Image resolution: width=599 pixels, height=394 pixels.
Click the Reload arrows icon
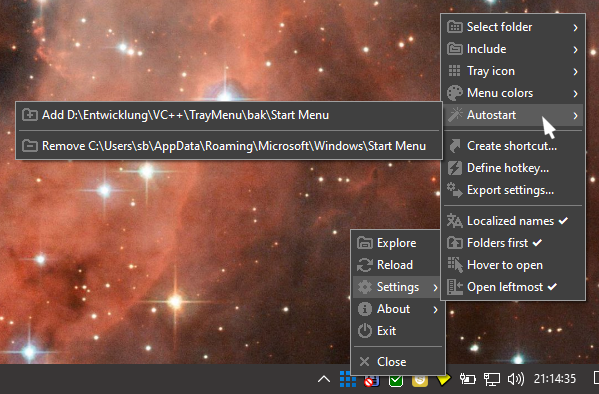(364, 264)
